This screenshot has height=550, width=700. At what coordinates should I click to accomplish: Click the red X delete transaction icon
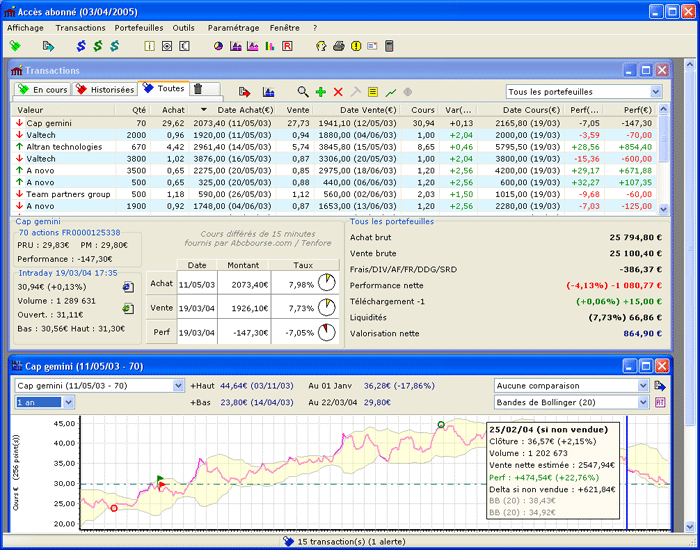click(338, 92)
